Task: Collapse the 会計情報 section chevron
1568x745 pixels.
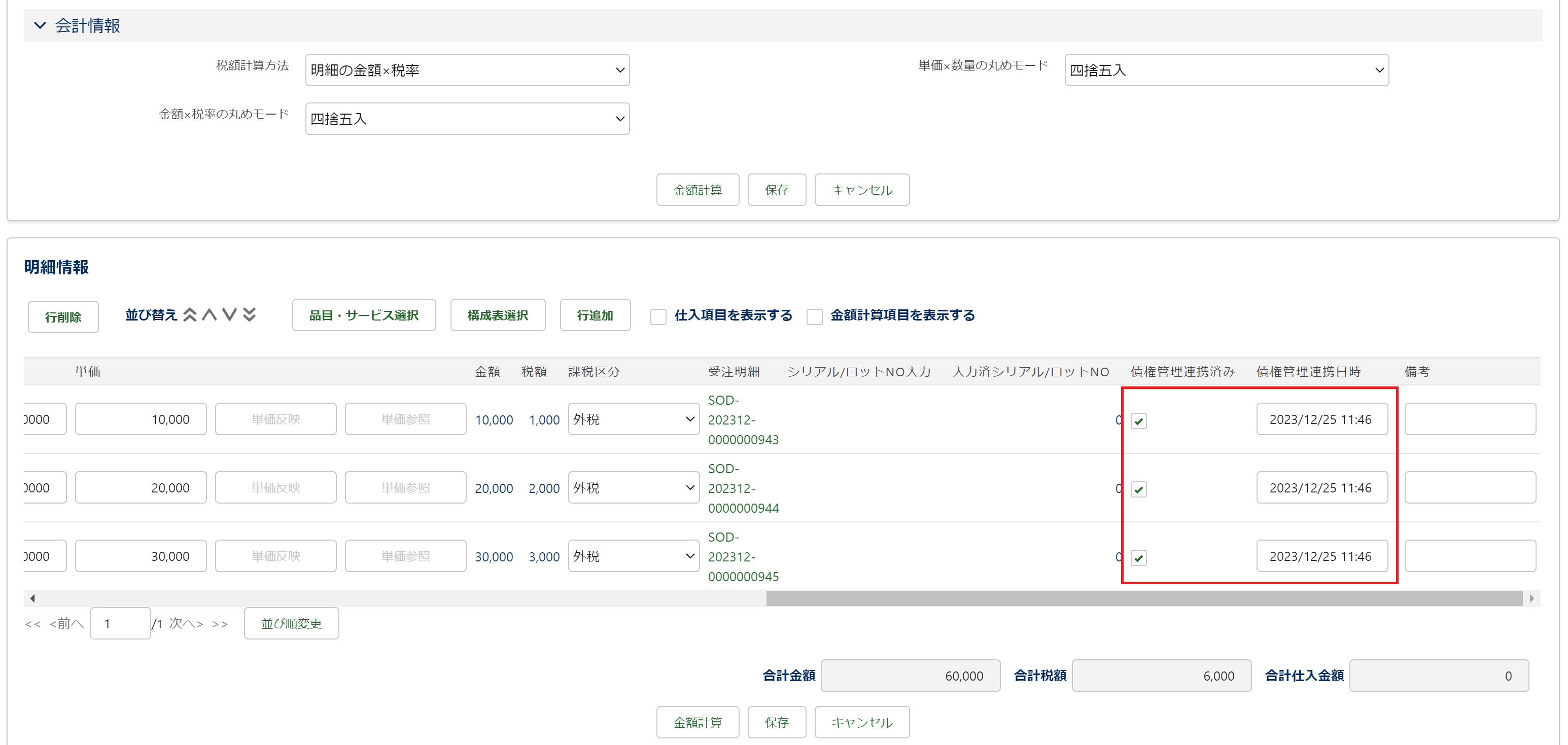Action: [40, 25]
